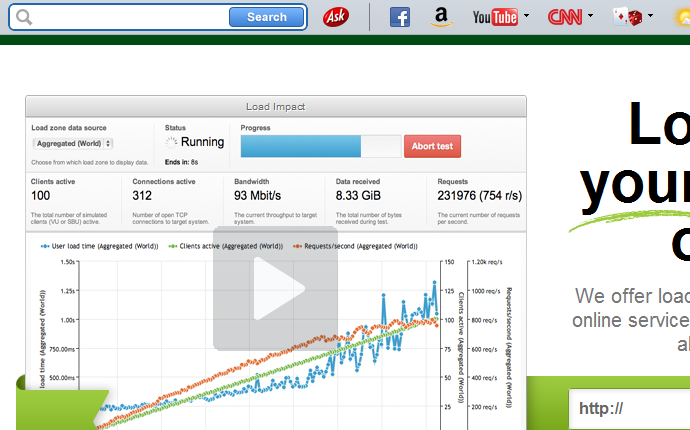Open the Ask toolbar icon
Viewport: 690px width, 430px height.
pos(336,17)
